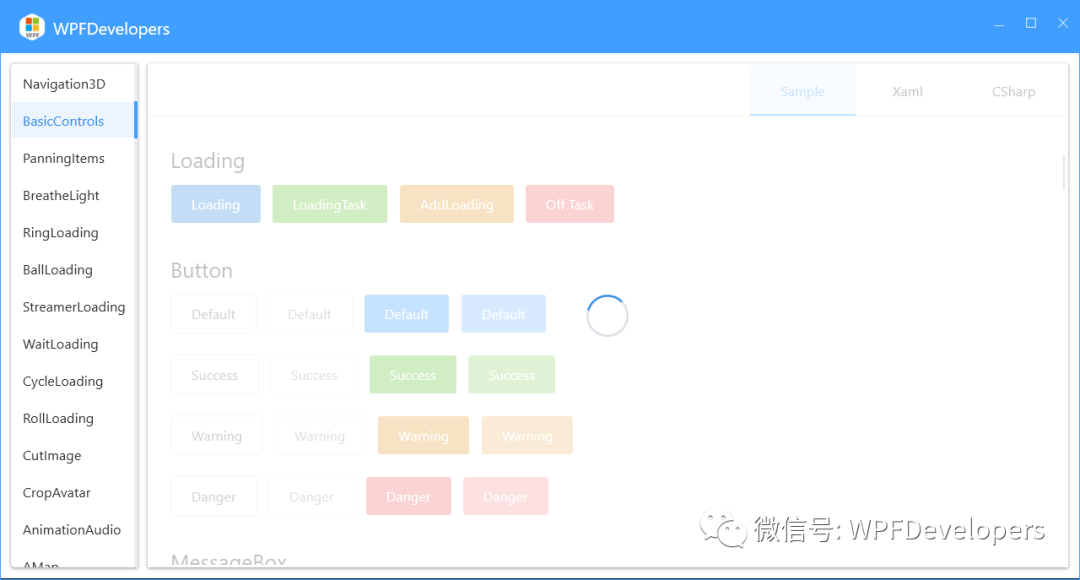Click the spinning loading ring indicator
The image size is (1080, 580).
[x=607, y=316]
